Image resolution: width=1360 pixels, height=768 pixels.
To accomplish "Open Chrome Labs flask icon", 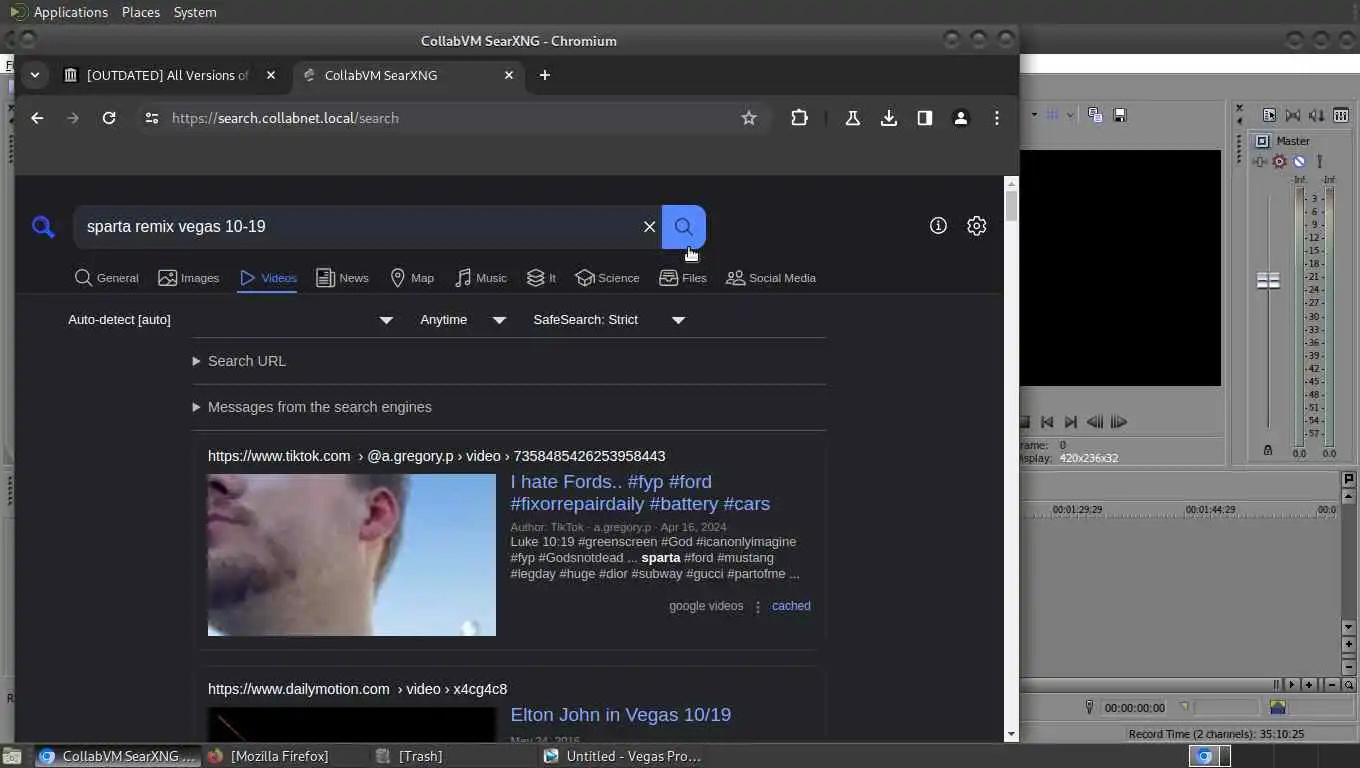I will [853, 118].
